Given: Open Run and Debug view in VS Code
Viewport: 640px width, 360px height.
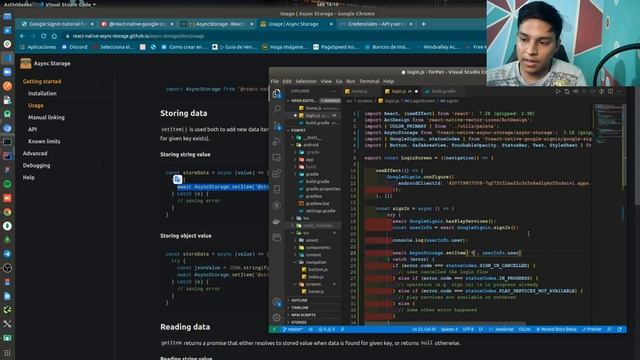Looking at the screenshot, I should pos(277,141).
